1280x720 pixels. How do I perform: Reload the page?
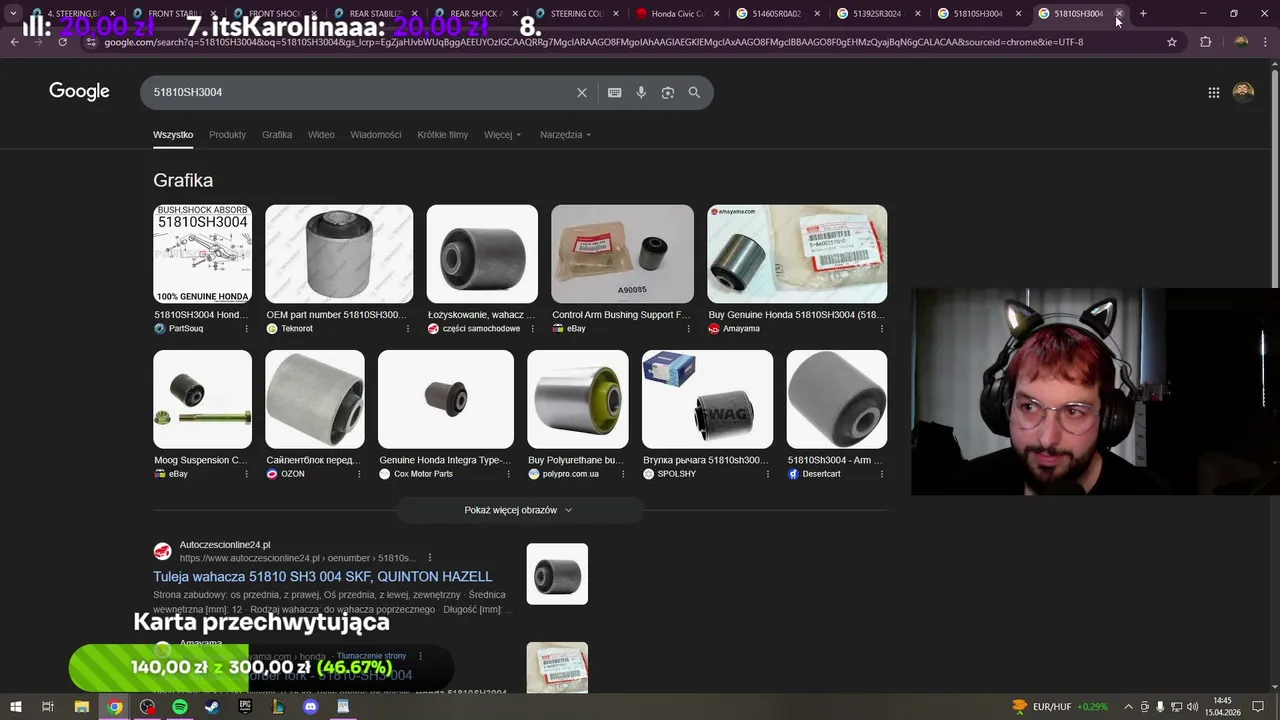(x=62, y=42)
